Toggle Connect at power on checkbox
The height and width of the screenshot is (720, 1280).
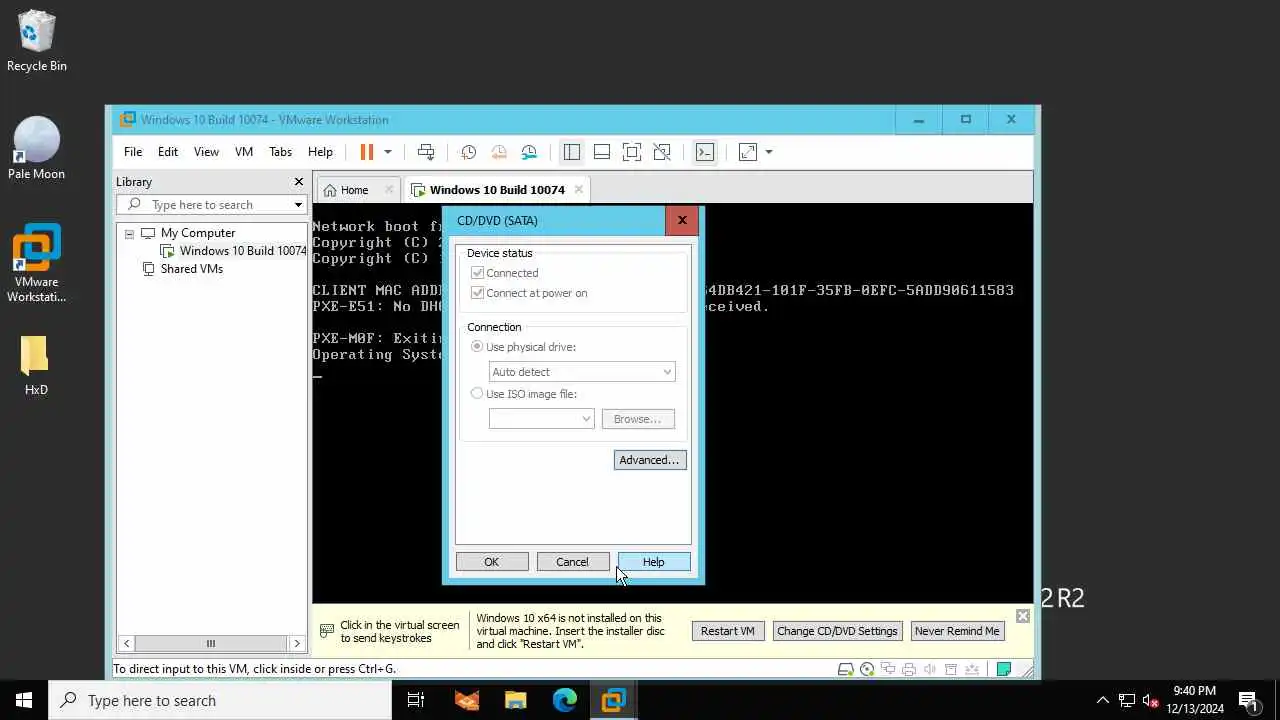point(477,293)
